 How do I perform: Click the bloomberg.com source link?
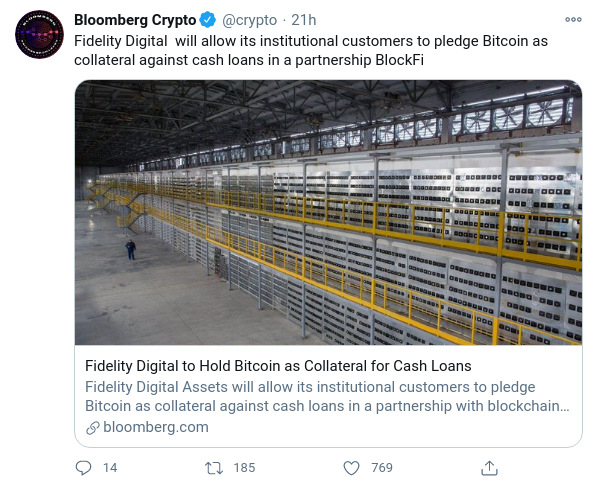pos(156,427)
